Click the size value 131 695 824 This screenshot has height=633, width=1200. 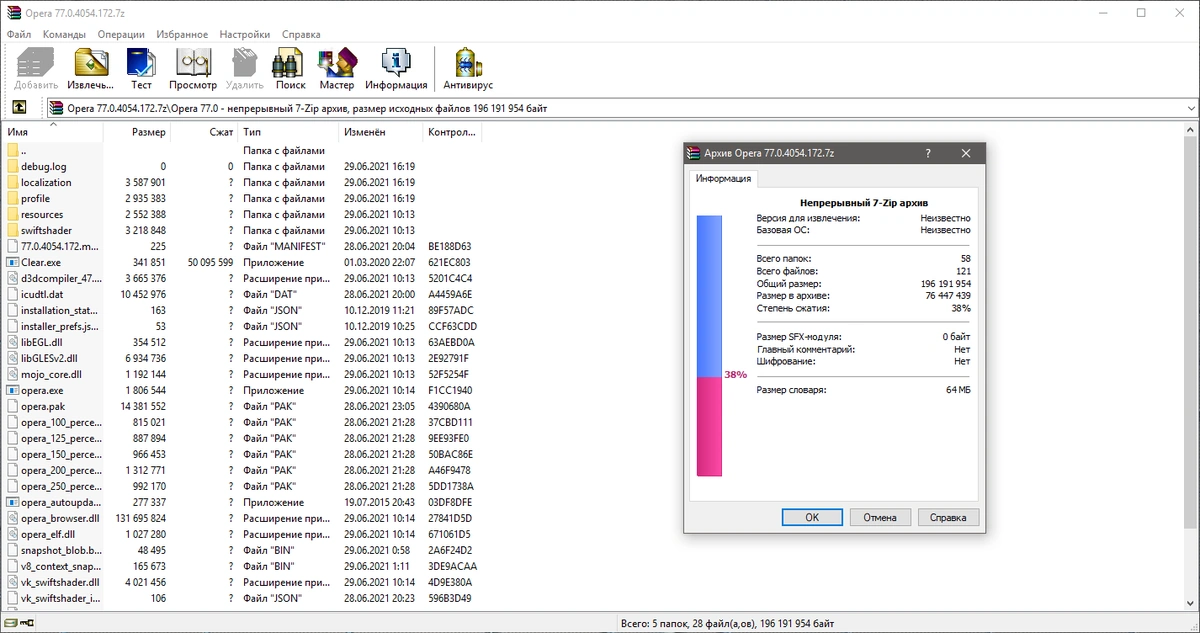coord(141,518)
